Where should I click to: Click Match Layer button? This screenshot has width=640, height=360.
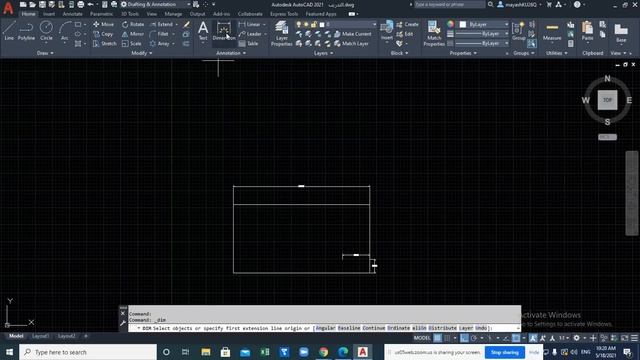(351, 44)
